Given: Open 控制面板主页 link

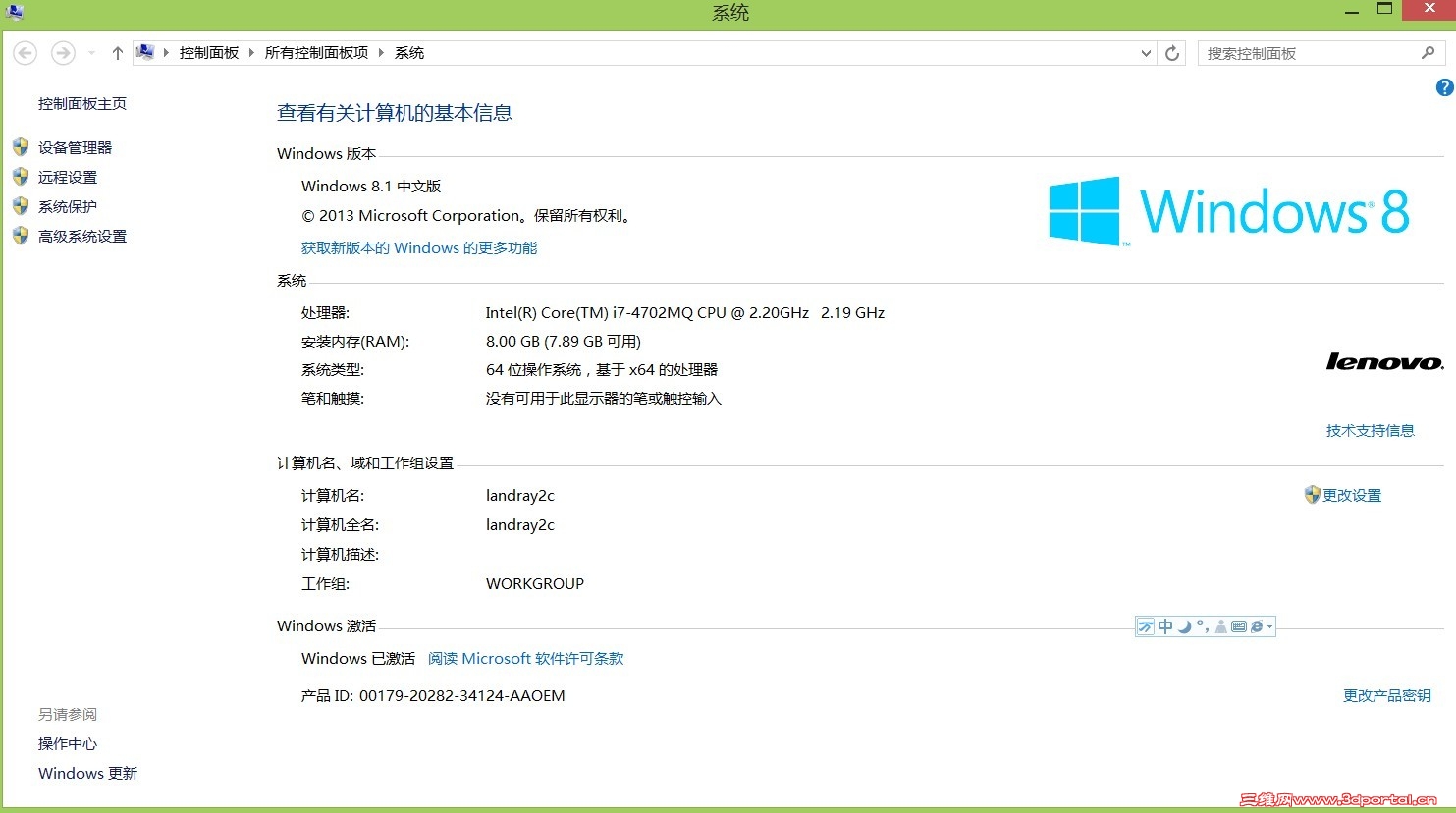Looking at the screenshot, I should [82, 103].
